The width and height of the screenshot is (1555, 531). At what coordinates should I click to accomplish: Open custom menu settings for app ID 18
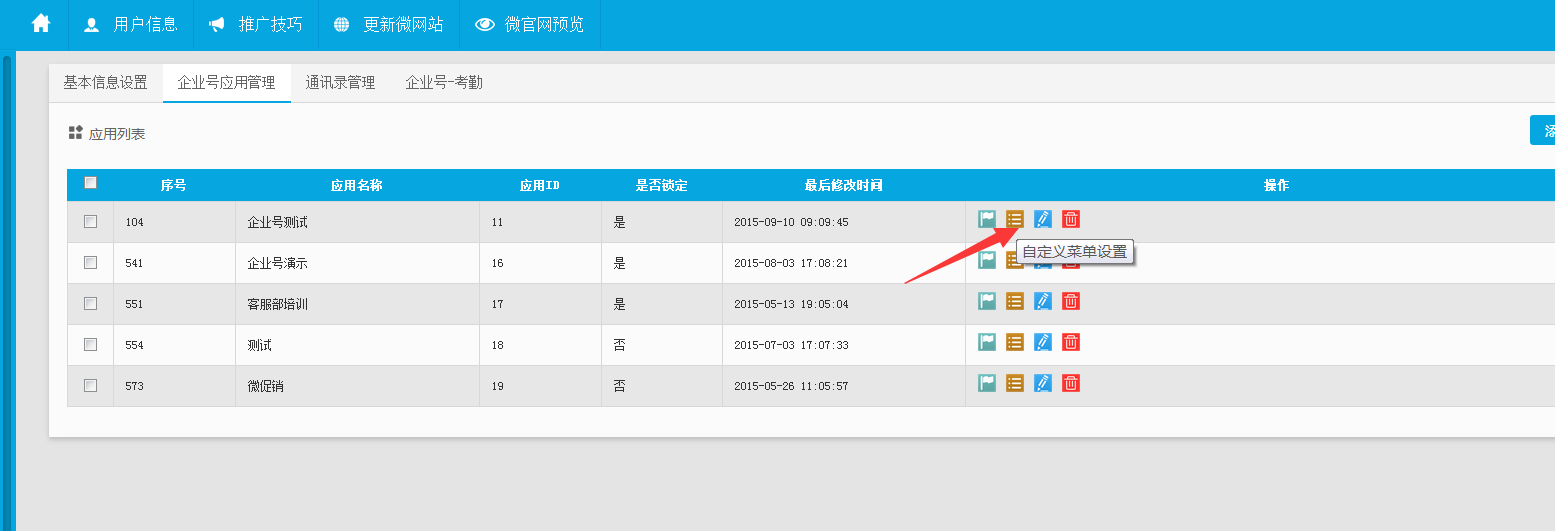1015,342
